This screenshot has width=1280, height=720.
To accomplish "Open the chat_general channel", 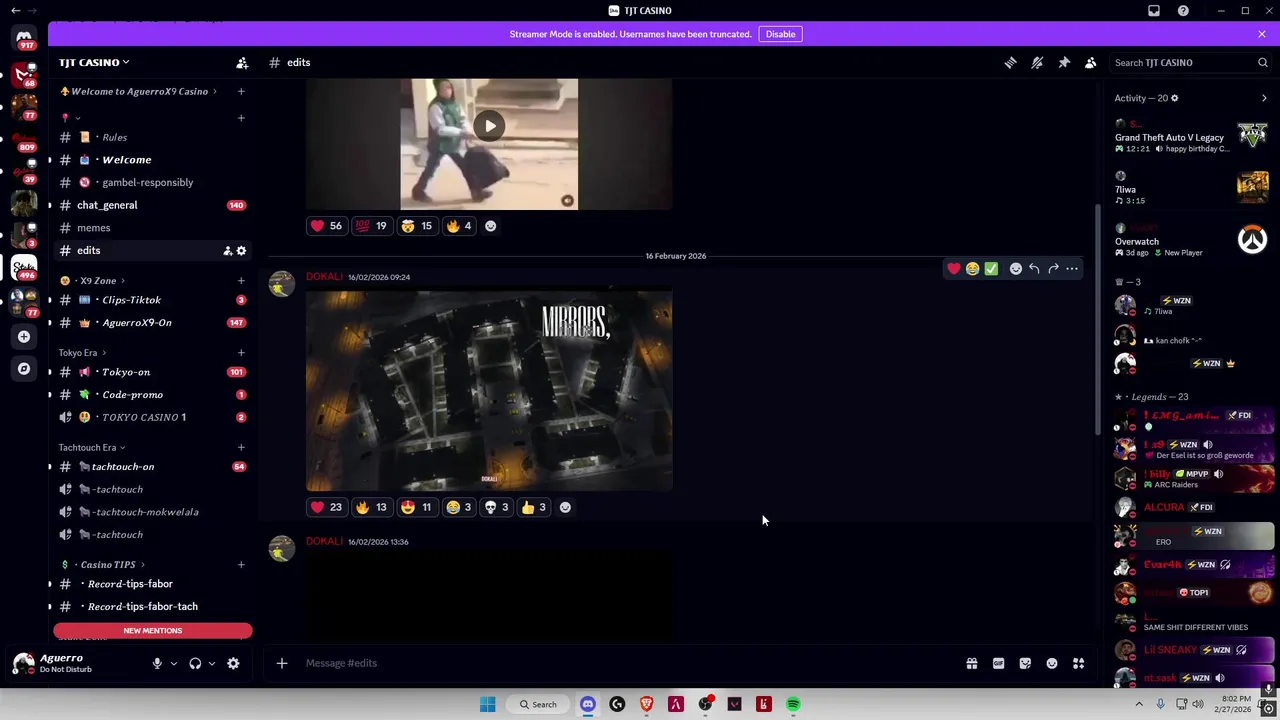I will (150, 205).
